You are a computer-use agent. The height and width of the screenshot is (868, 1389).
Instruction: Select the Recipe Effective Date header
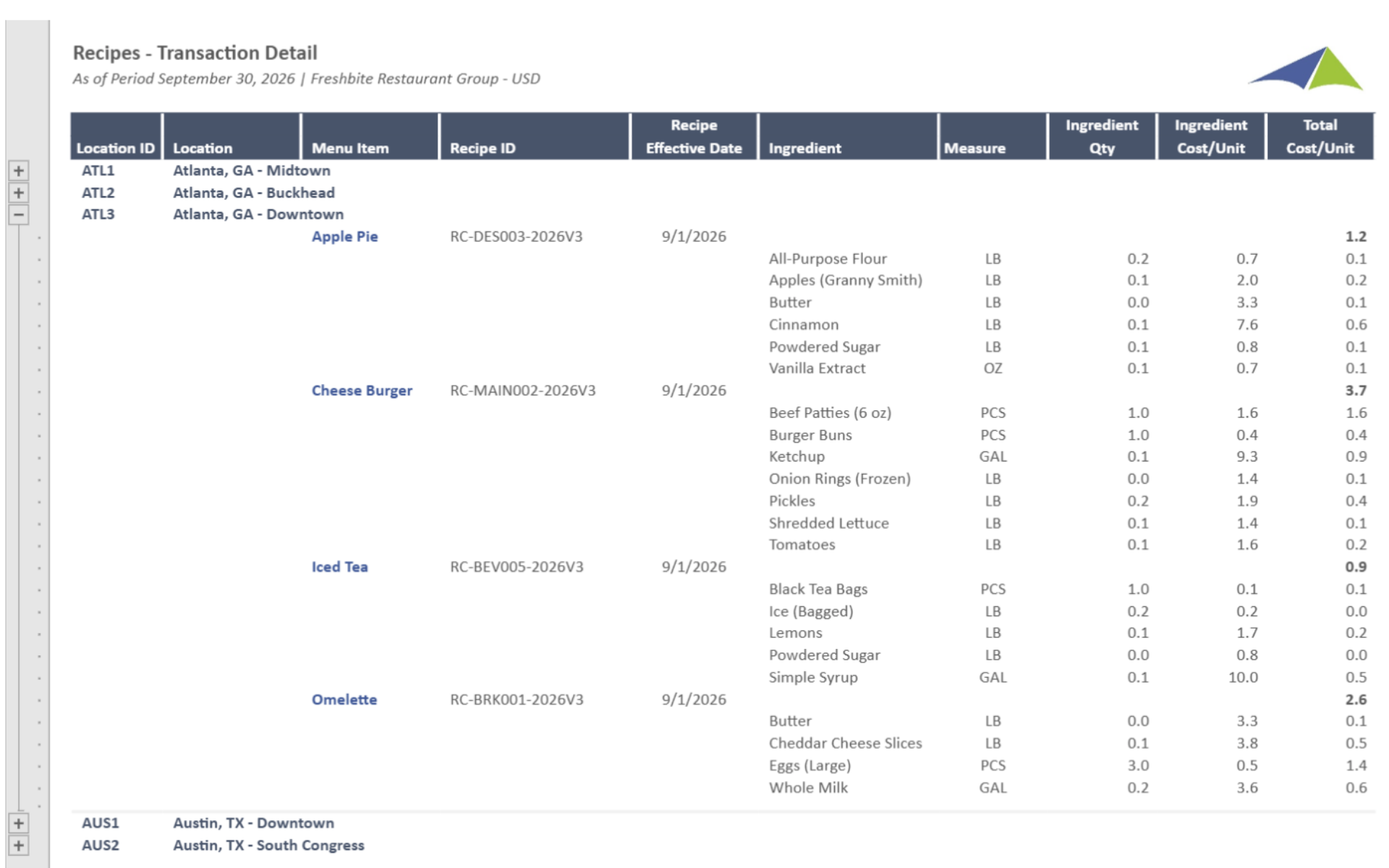693,137
